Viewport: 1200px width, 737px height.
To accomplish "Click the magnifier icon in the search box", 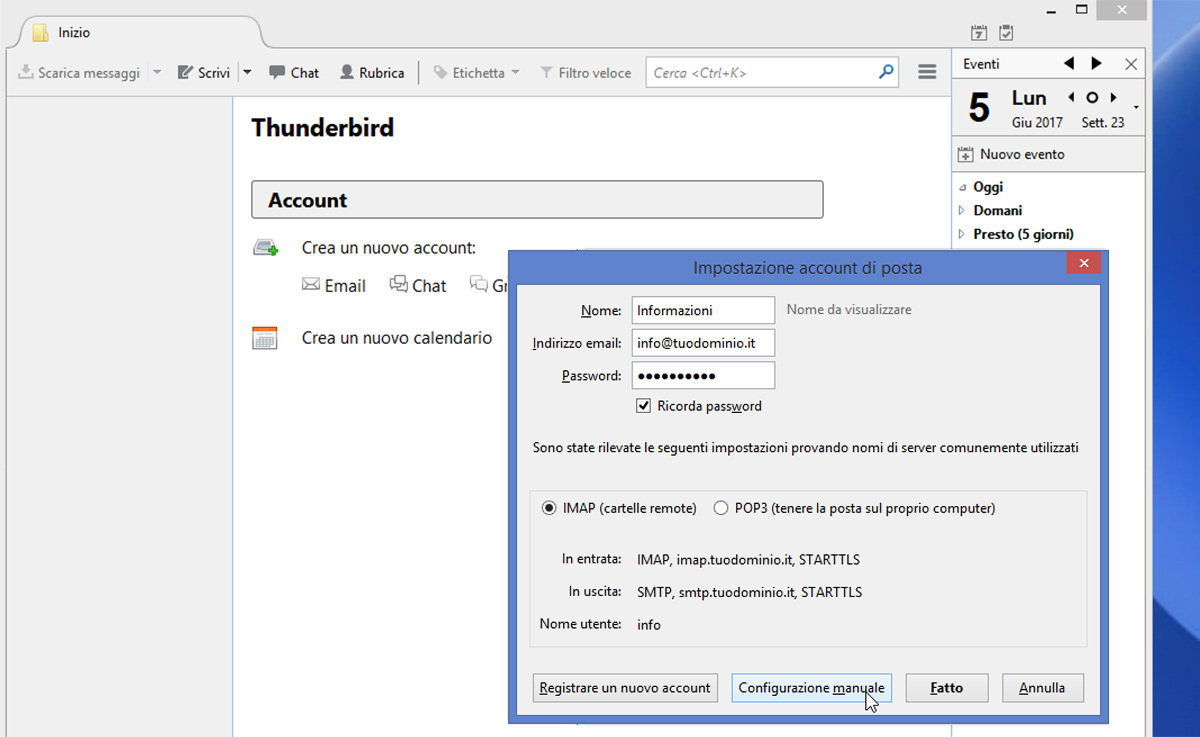I will coord(885,72).
